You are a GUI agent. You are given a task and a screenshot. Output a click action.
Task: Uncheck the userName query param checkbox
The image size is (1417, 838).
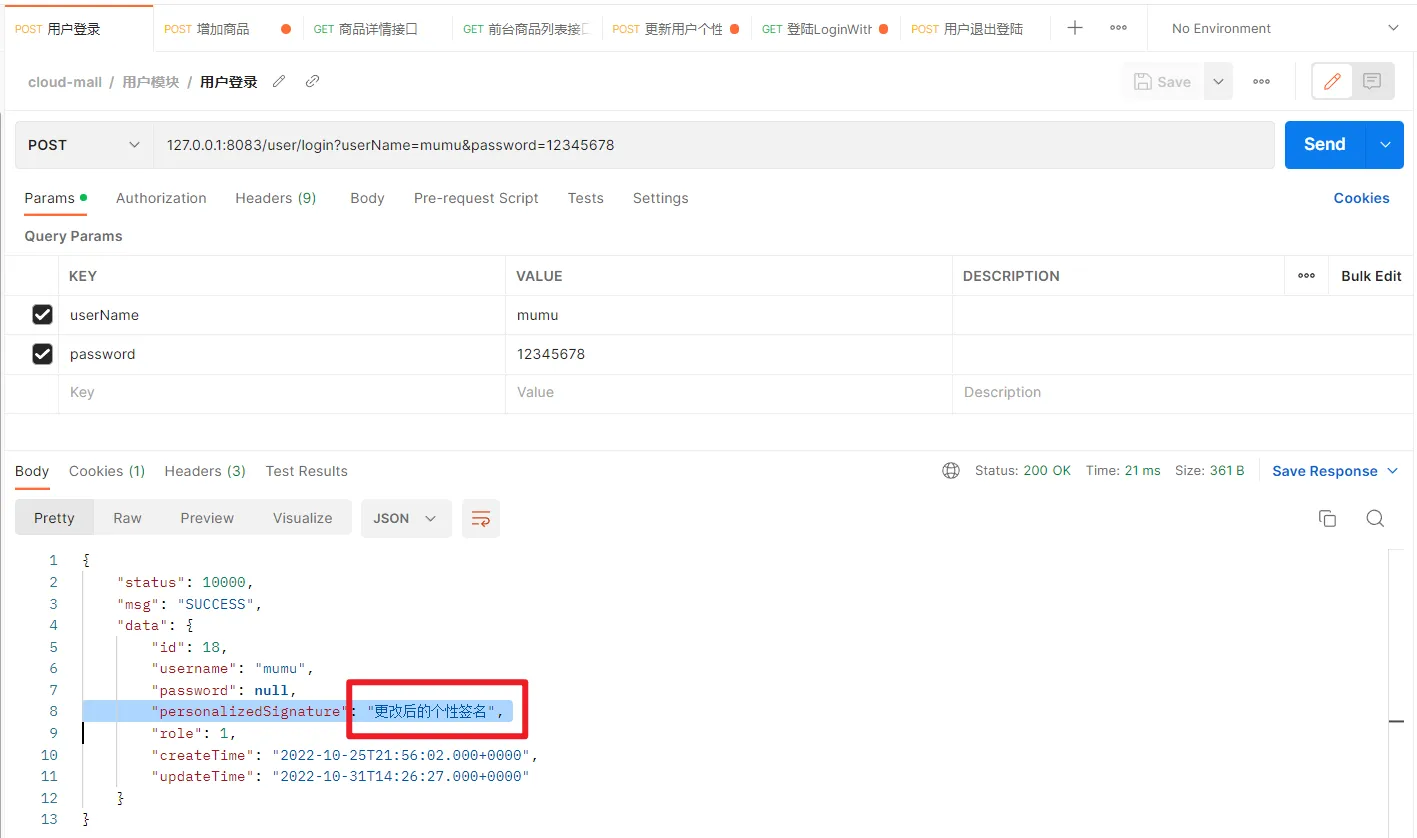coord(42,315)
